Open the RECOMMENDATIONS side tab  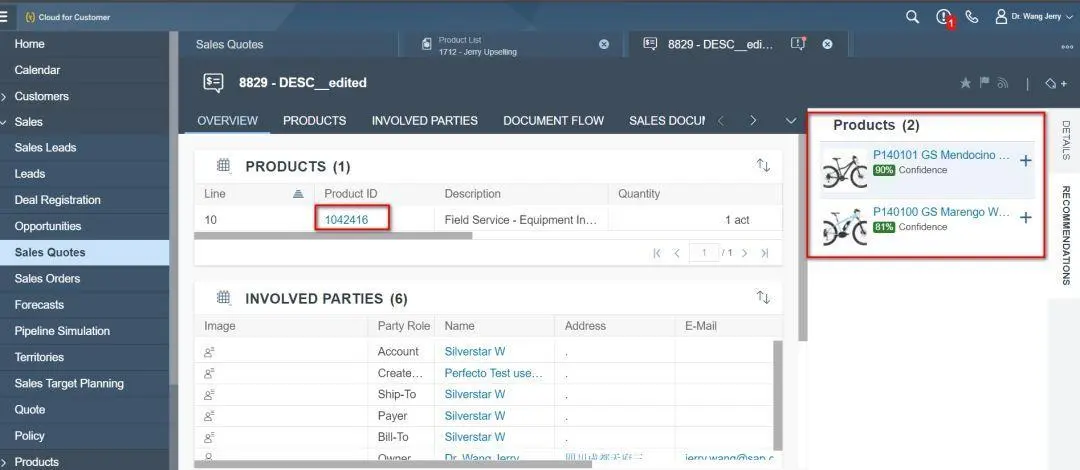[1066, 235]
